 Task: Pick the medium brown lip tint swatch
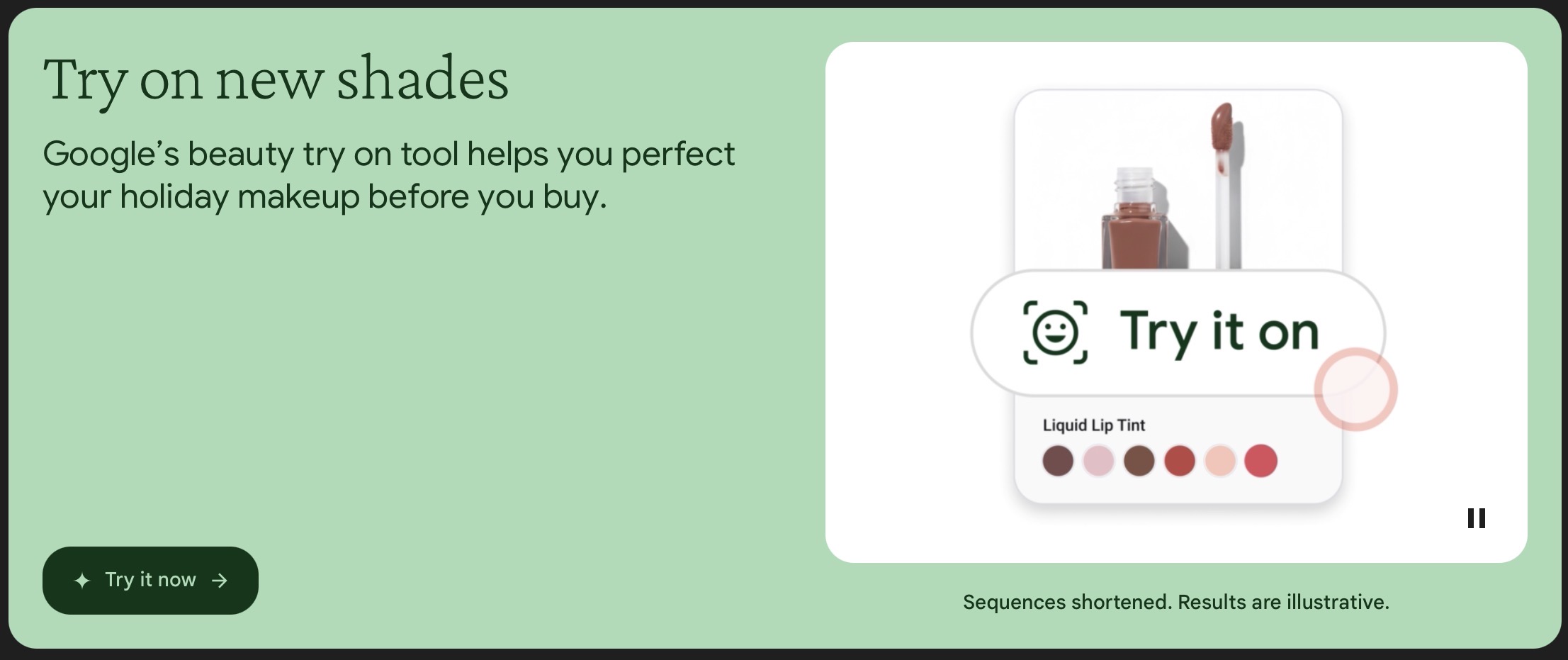(x=1139, y=461)
